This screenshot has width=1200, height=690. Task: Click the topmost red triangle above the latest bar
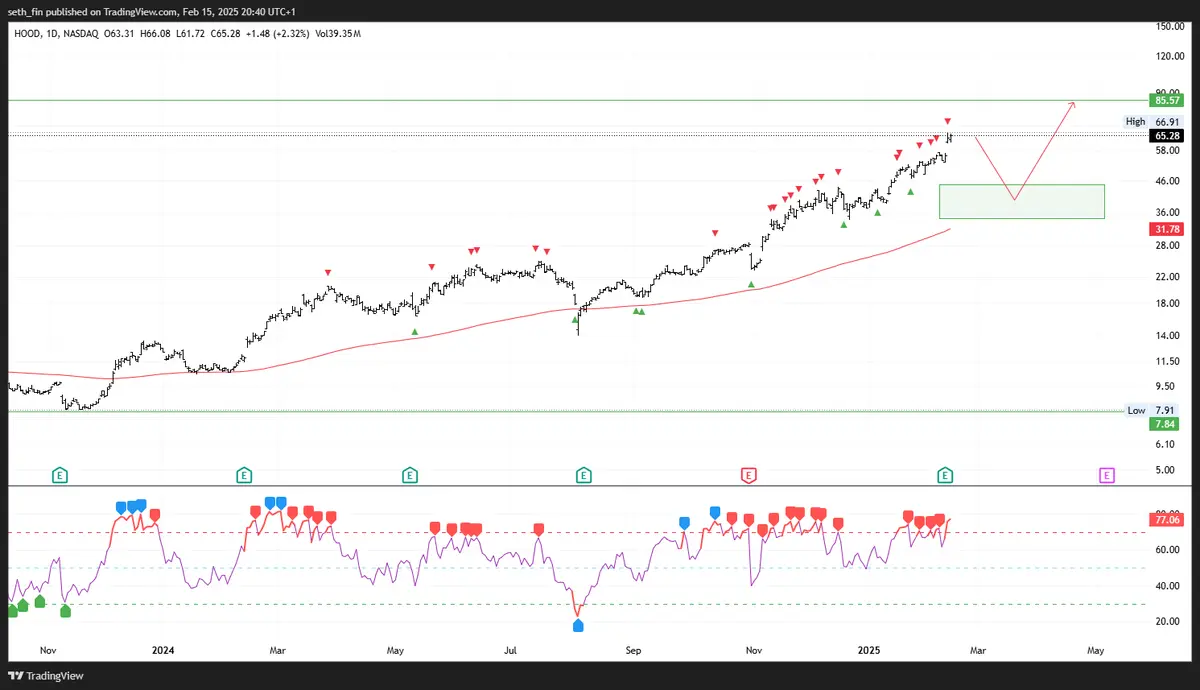tap(947, 121)
